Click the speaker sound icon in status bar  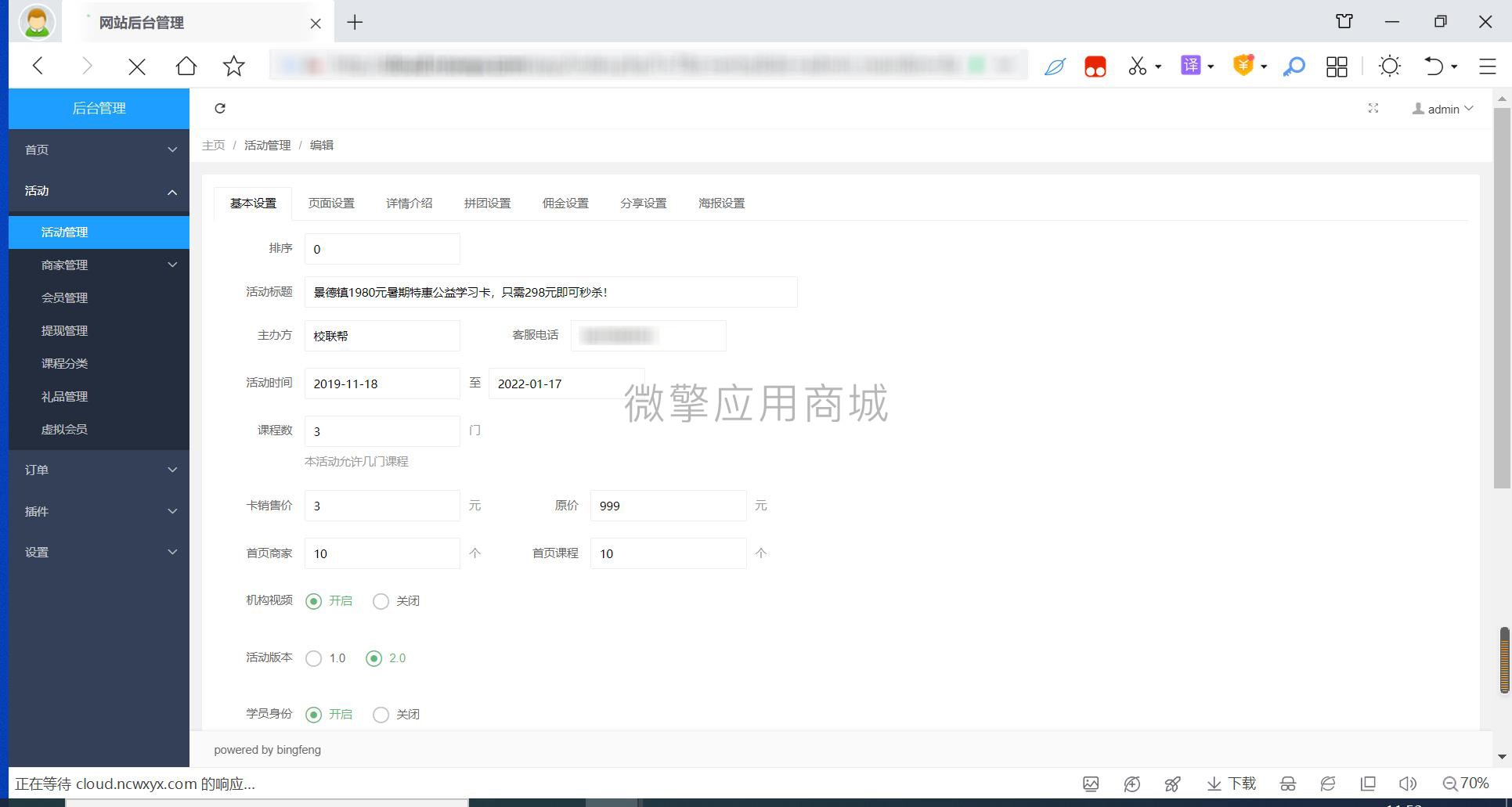[x=1407, y=784]
